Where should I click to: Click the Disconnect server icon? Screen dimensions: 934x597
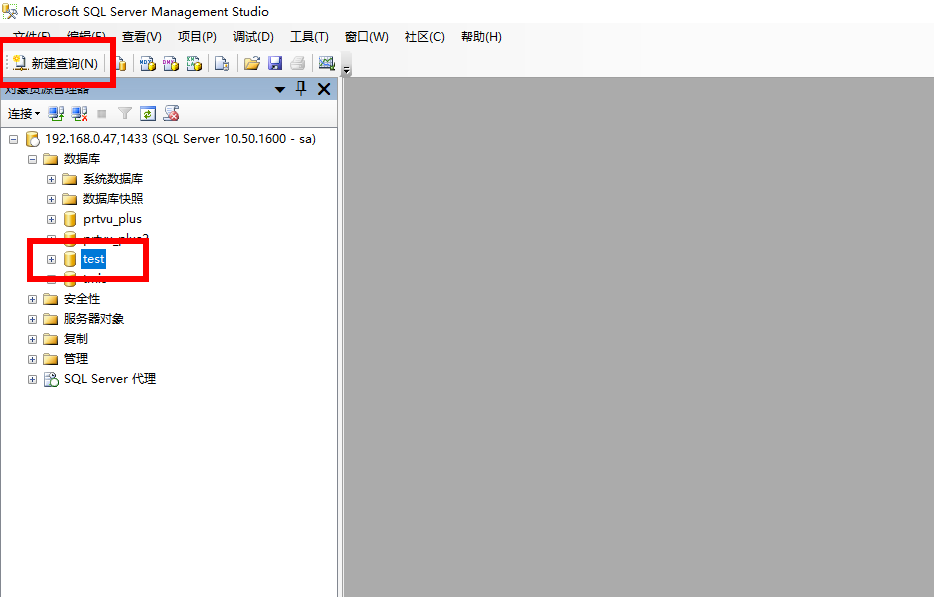tap(79, 113)
